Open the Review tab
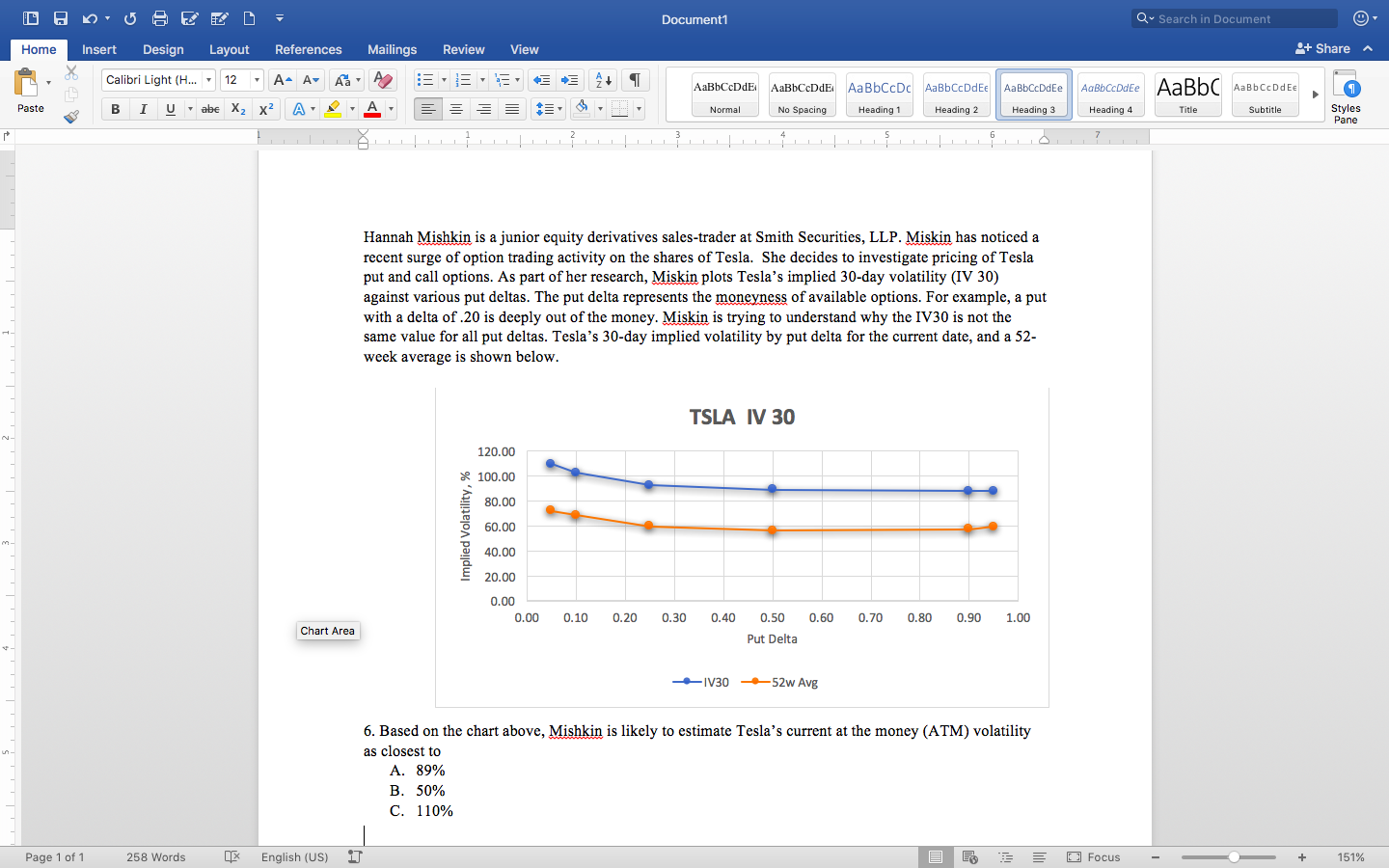The image size is (1389, 868). click(x=463, y=49)
